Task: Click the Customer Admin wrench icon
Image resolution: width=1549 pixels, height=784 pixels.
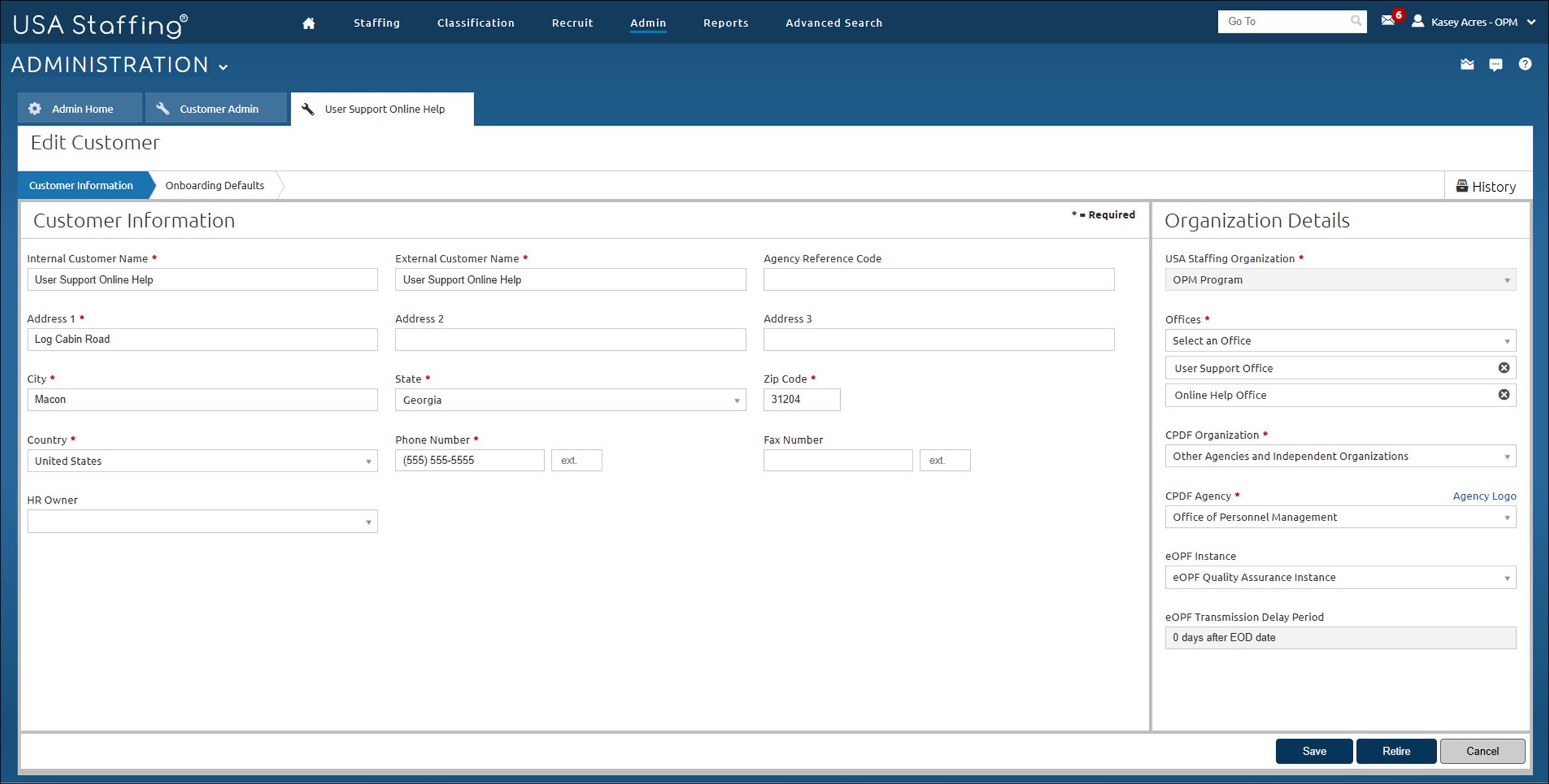Action: (x=163, y=109)
